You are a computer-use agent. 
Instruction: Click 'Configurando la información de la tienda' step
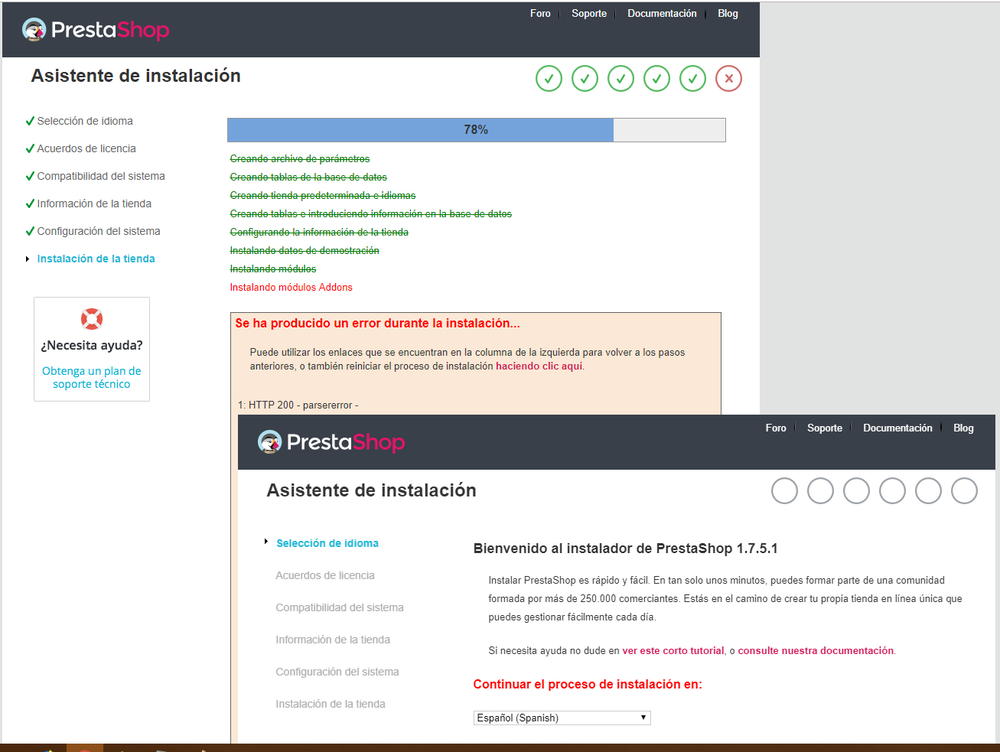(x=319, y=232)
